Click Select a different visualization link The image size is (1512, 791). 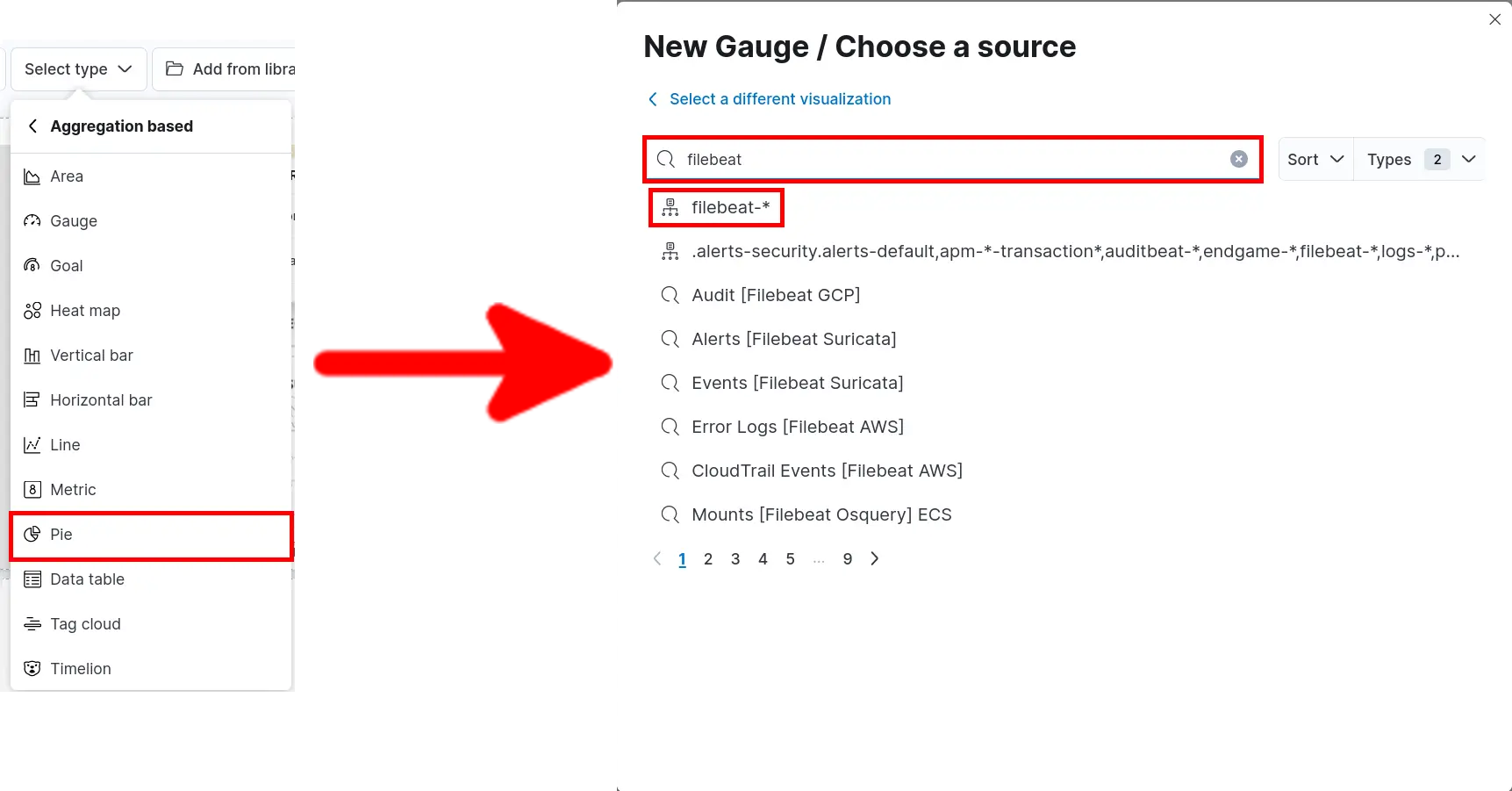click(x=779, y=99)
